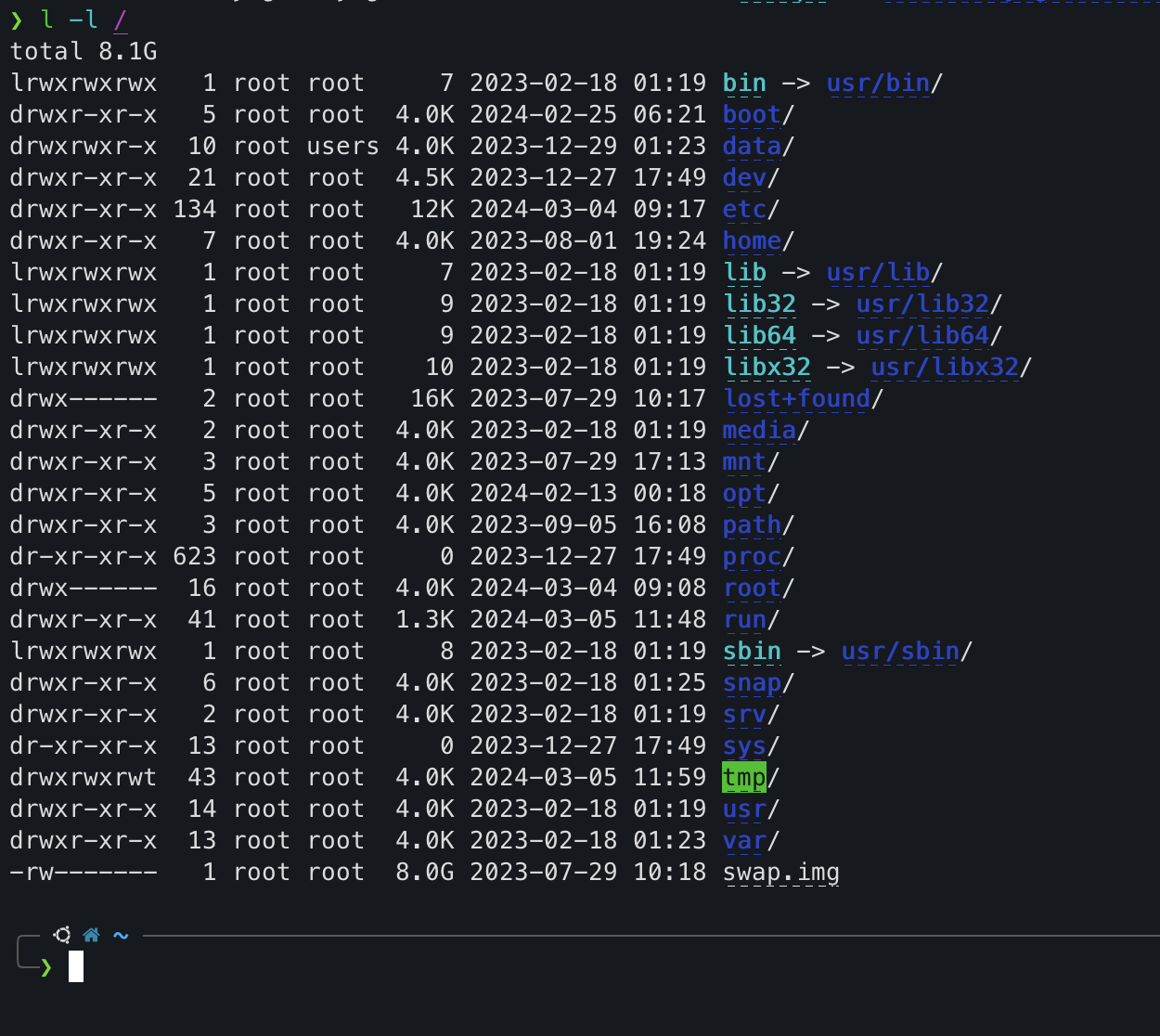Click the swap.img file name

tap(780, 873)
